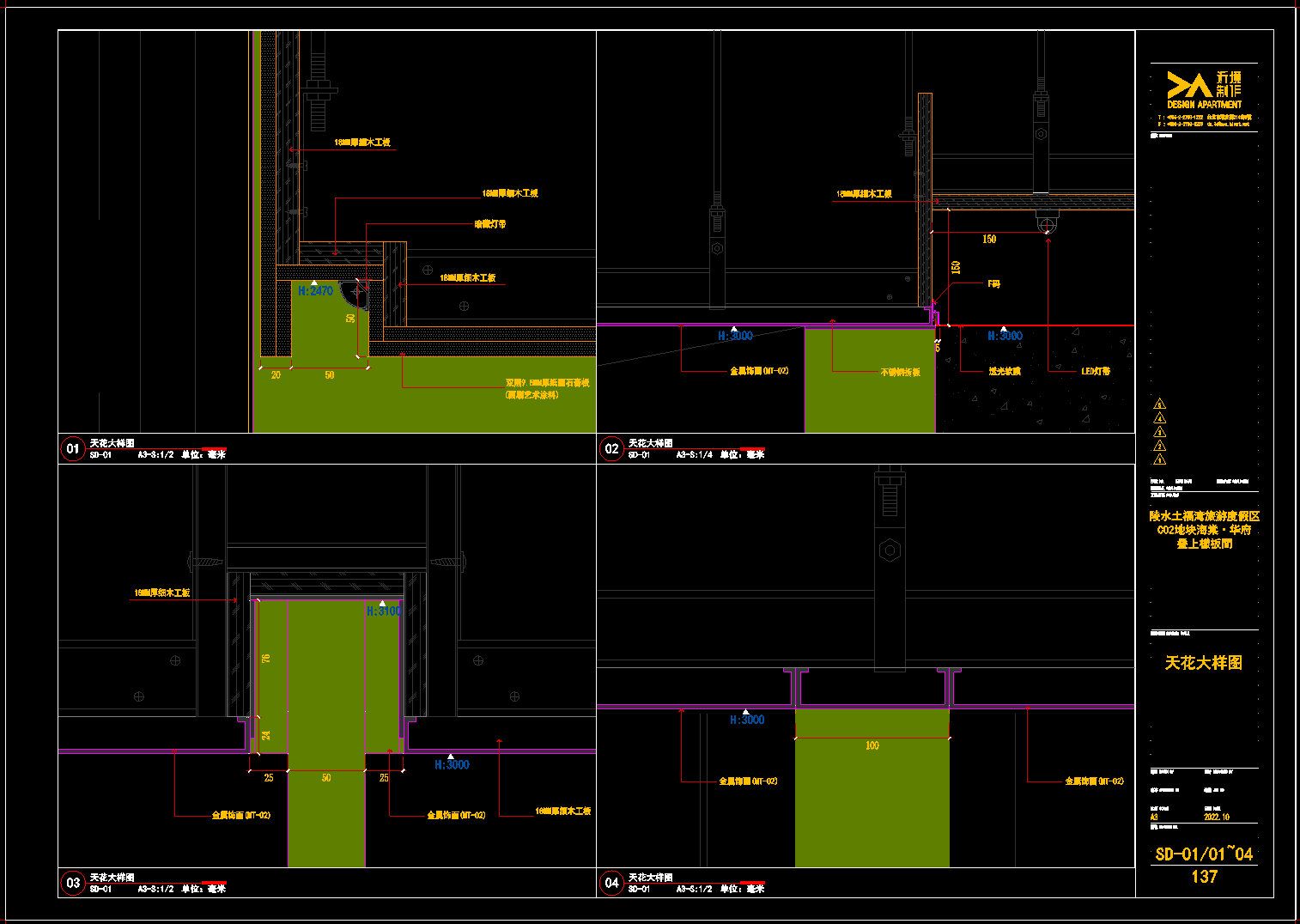
Task: Select the yellow 天花大样图 sheet title
Action: 1204,663
